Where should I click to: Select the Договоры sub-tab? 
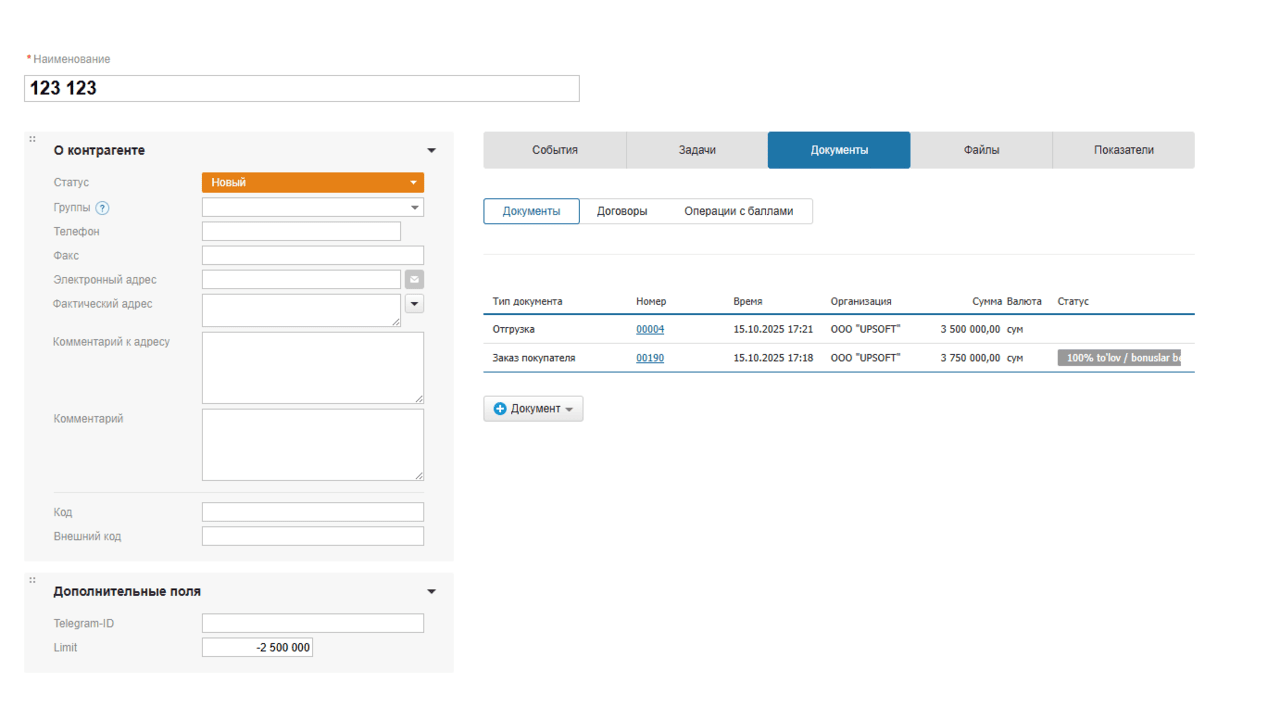point(622,212)
